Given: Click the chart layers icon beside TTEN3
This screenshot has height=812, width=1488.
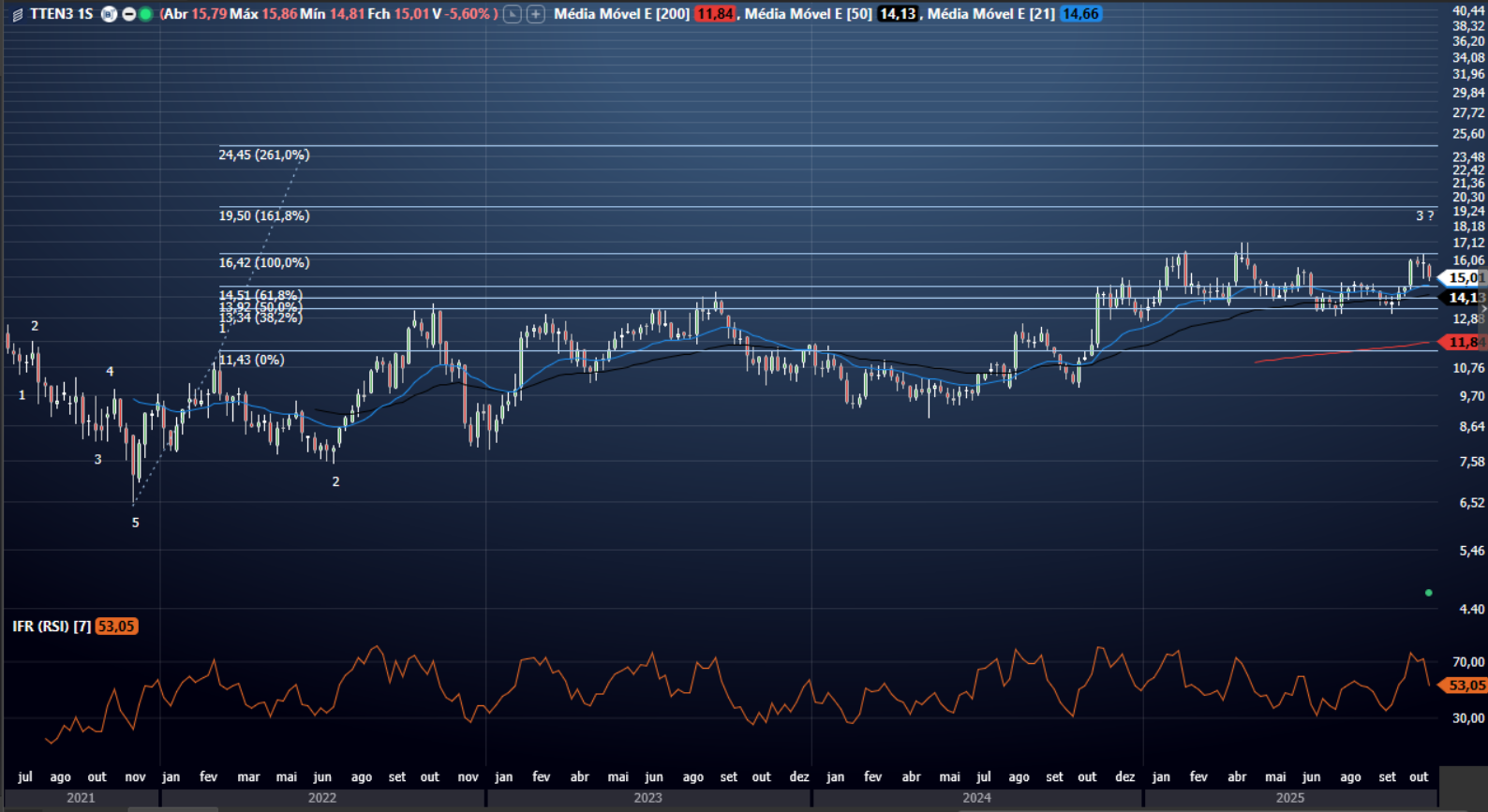Looking at the screenshot, I should click(17, 14).
